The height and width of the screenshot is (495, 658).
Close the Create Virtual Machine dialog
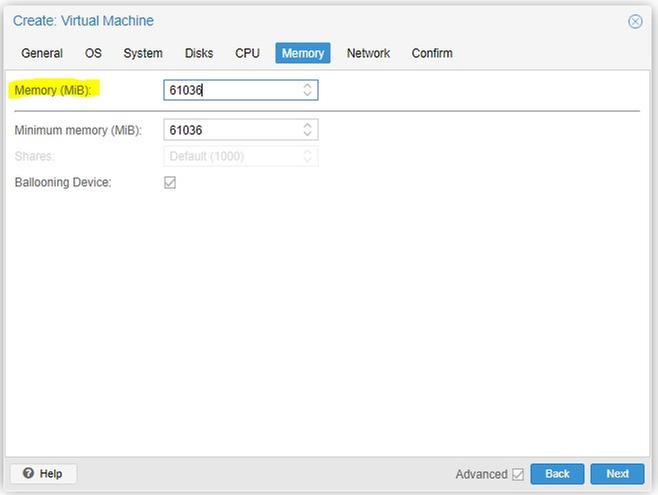tap(635, 21)
